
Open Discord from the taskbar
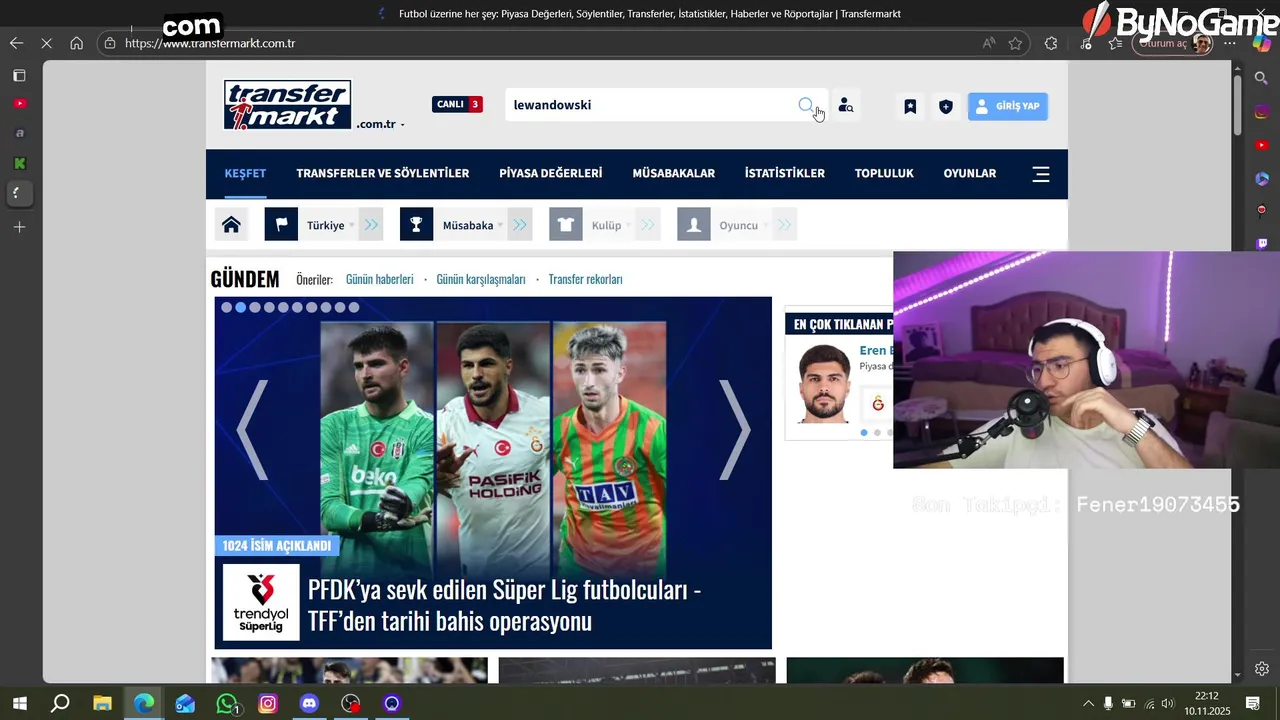(309, 704)
